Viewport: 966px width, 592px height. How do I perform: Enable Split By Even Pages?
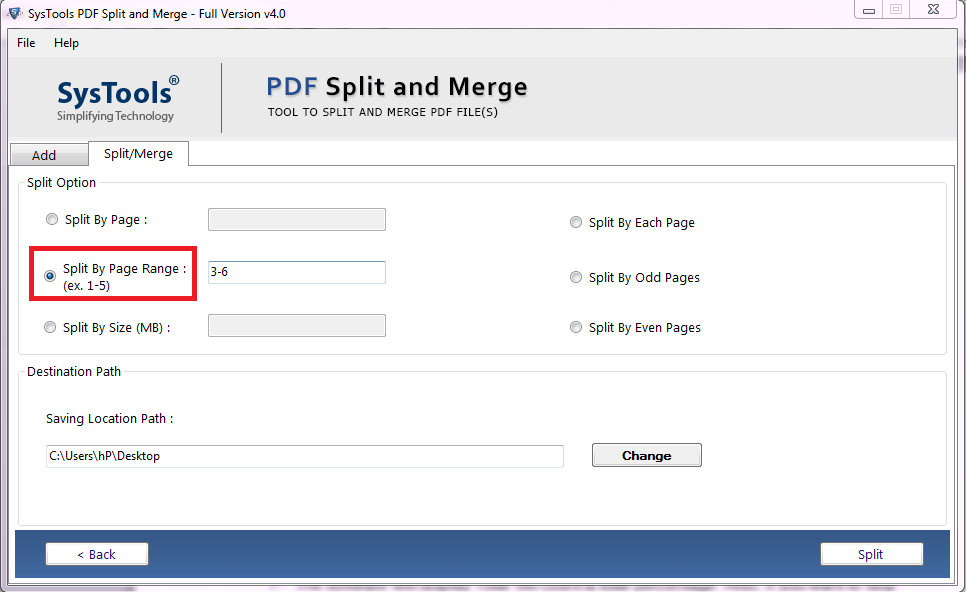click(576, 327)
